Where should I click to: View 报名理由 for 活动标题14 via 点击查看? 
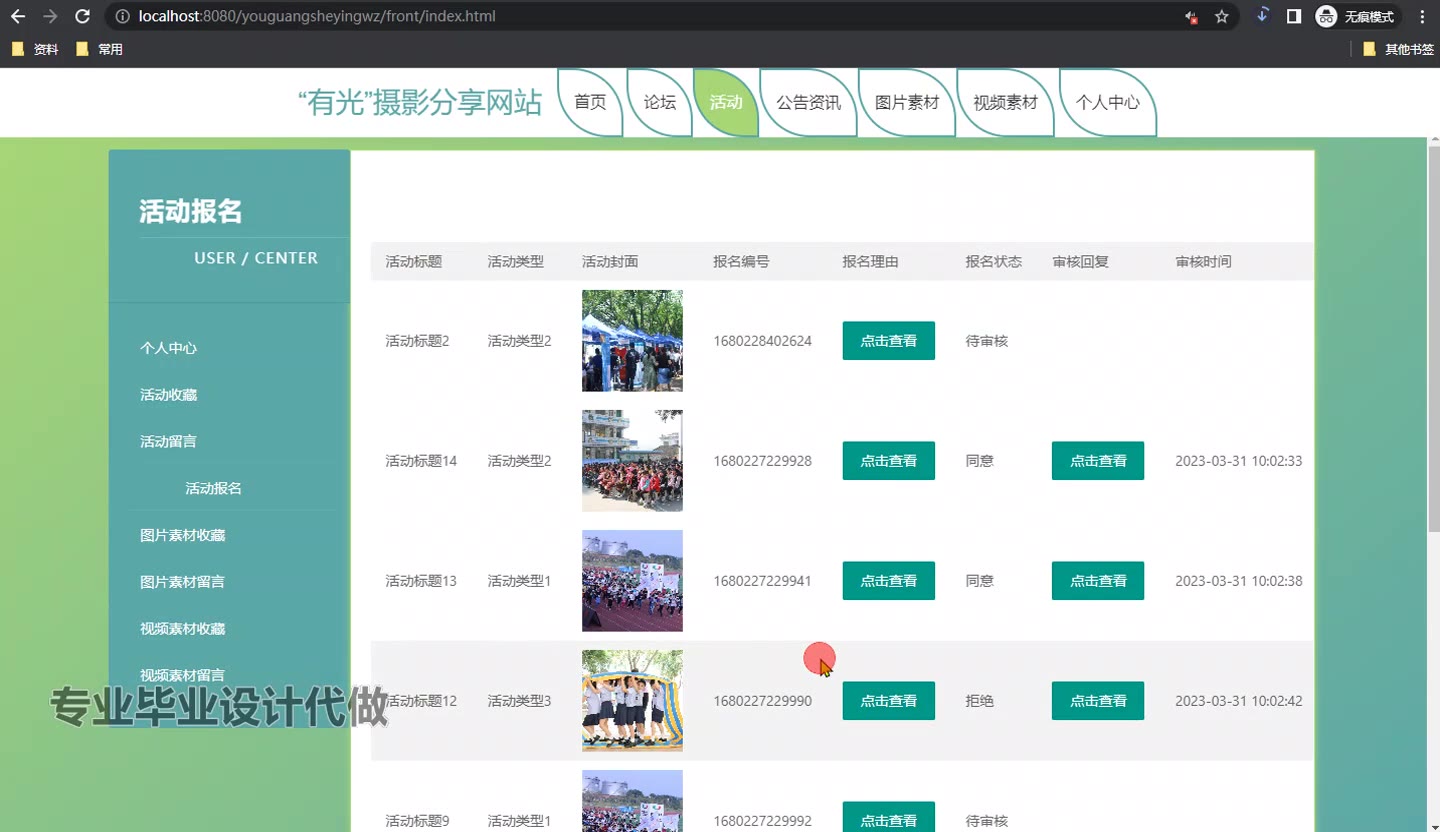[x=889, y=461]
